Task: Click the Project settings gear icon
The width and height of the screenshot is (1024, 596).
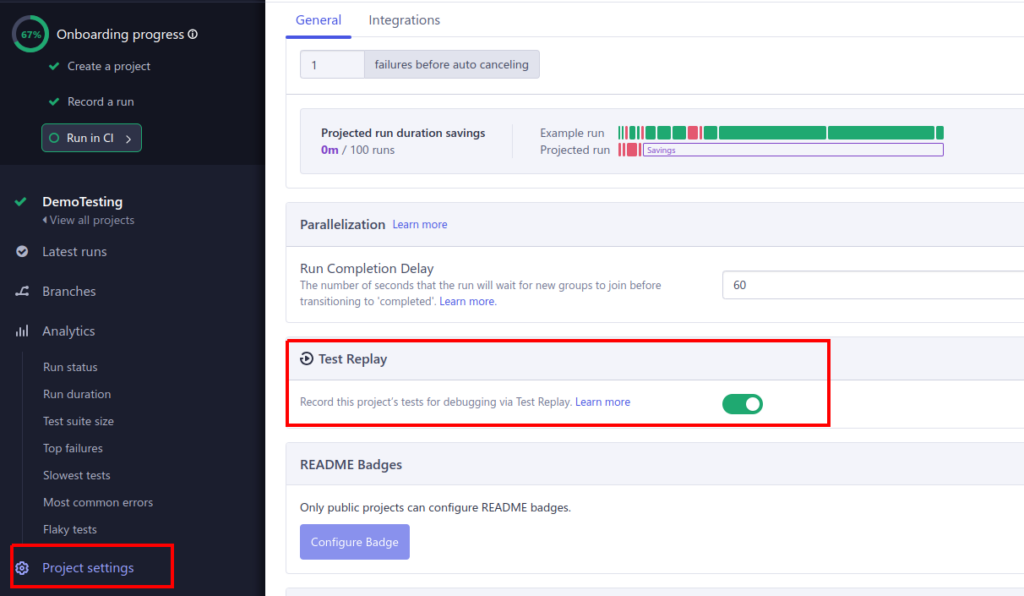Action: [x=22, y=568]
